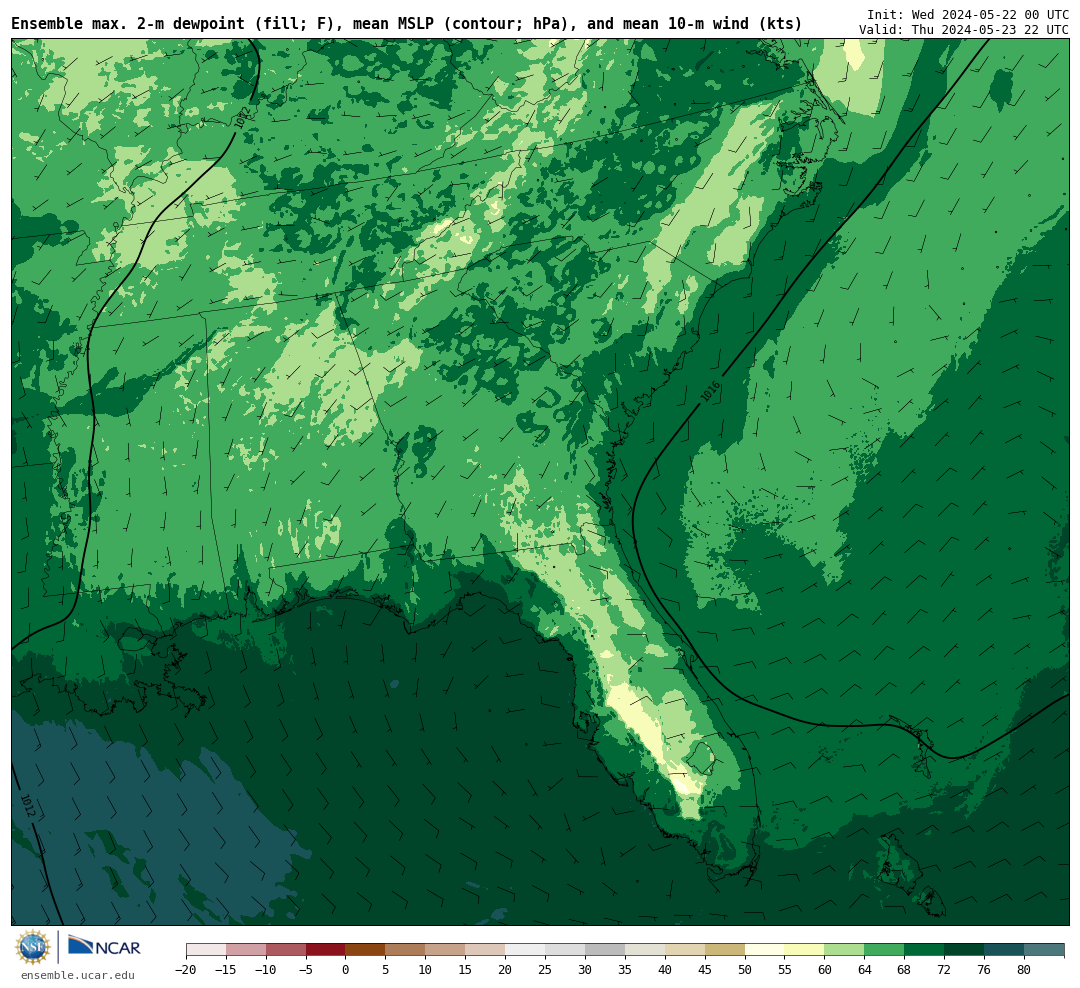The height and width of the screenshot is (988, 1080).
Task: Pick the light gray swatch between 25 and 30
Action: pos(565,950)
